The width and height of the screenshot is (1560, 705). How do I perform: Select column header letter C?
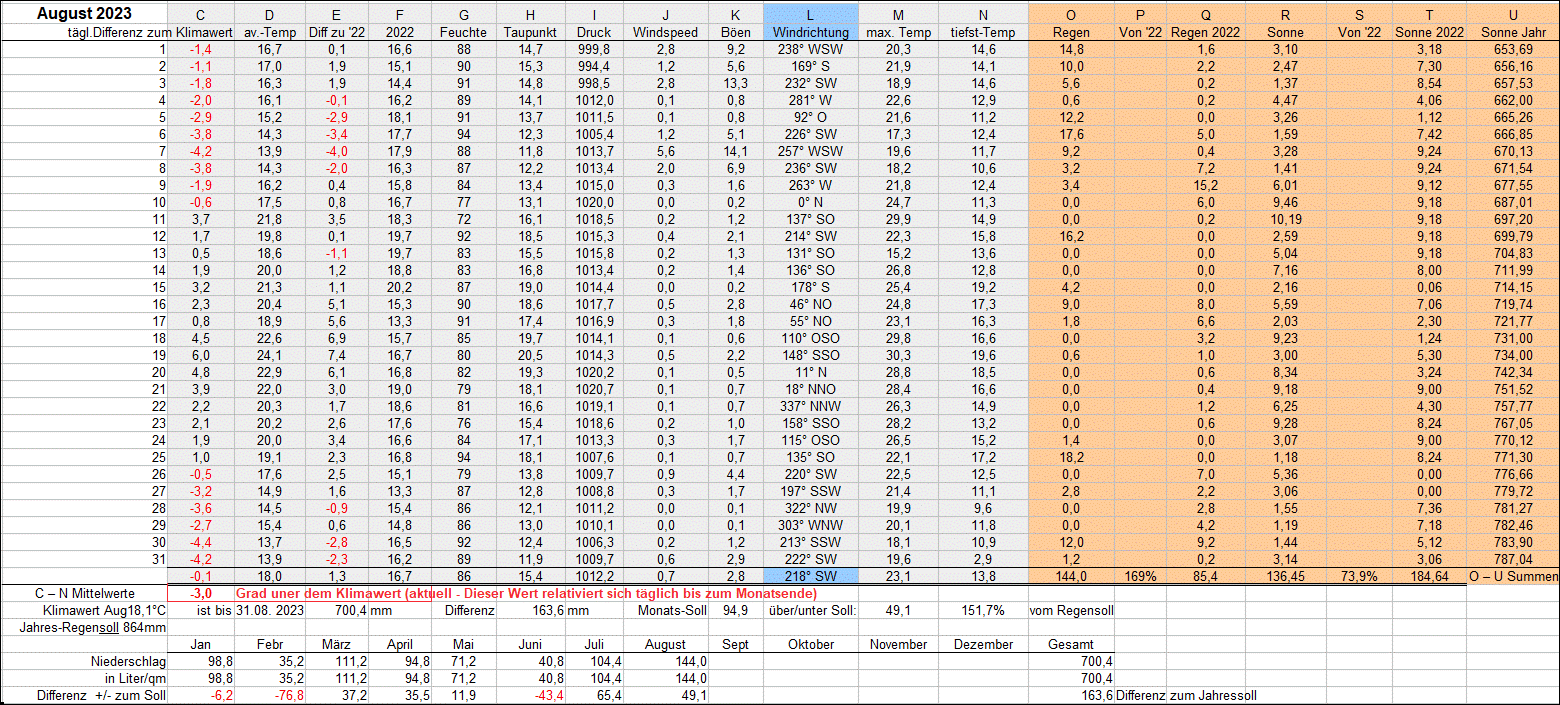[x=200, y=14]
